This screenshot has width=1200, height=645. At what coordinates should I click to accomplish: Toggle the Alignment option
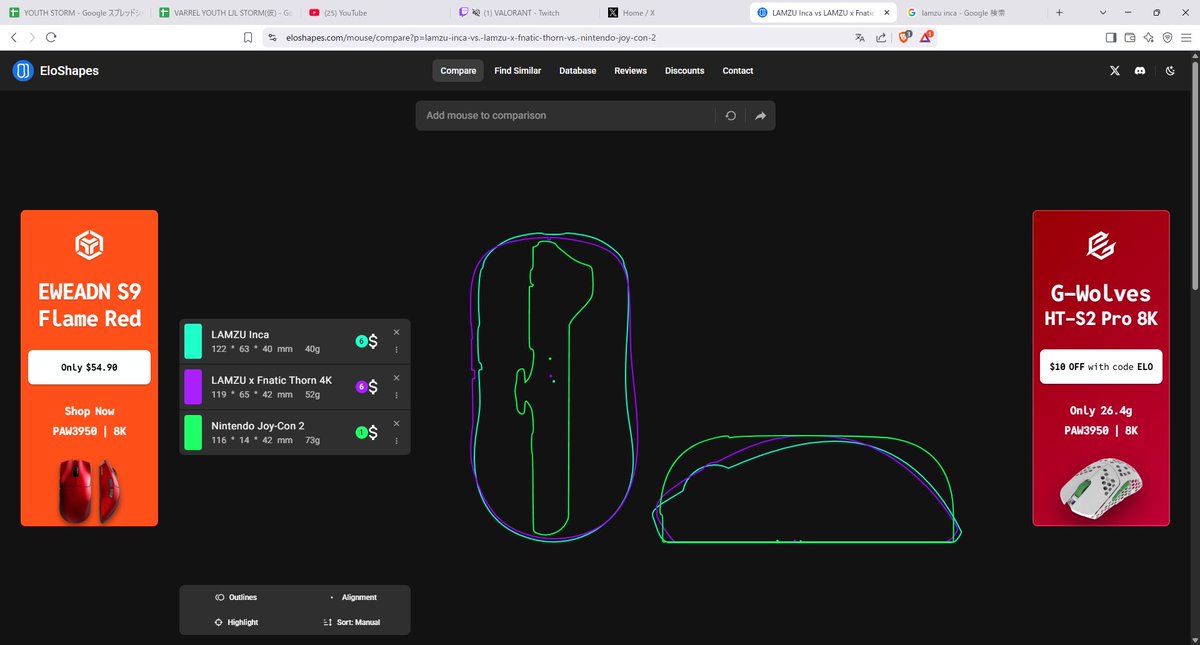pos(353,598)
